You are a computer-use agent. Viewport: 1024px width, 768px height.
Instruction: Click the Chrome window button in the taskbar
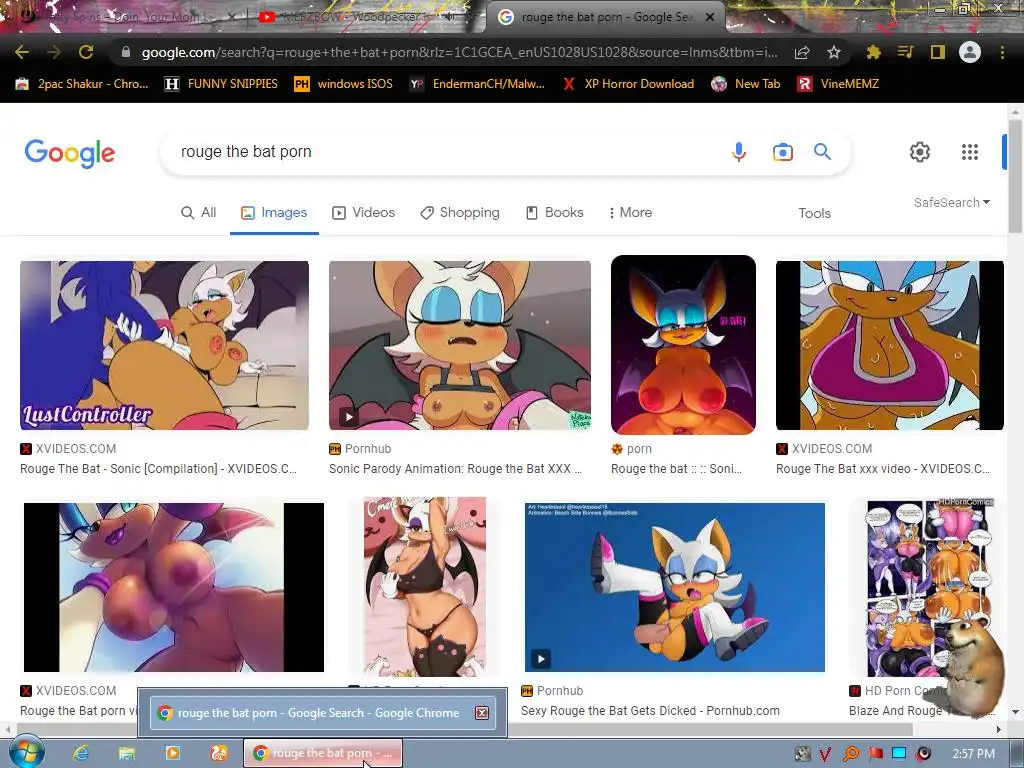click(323, 753)
